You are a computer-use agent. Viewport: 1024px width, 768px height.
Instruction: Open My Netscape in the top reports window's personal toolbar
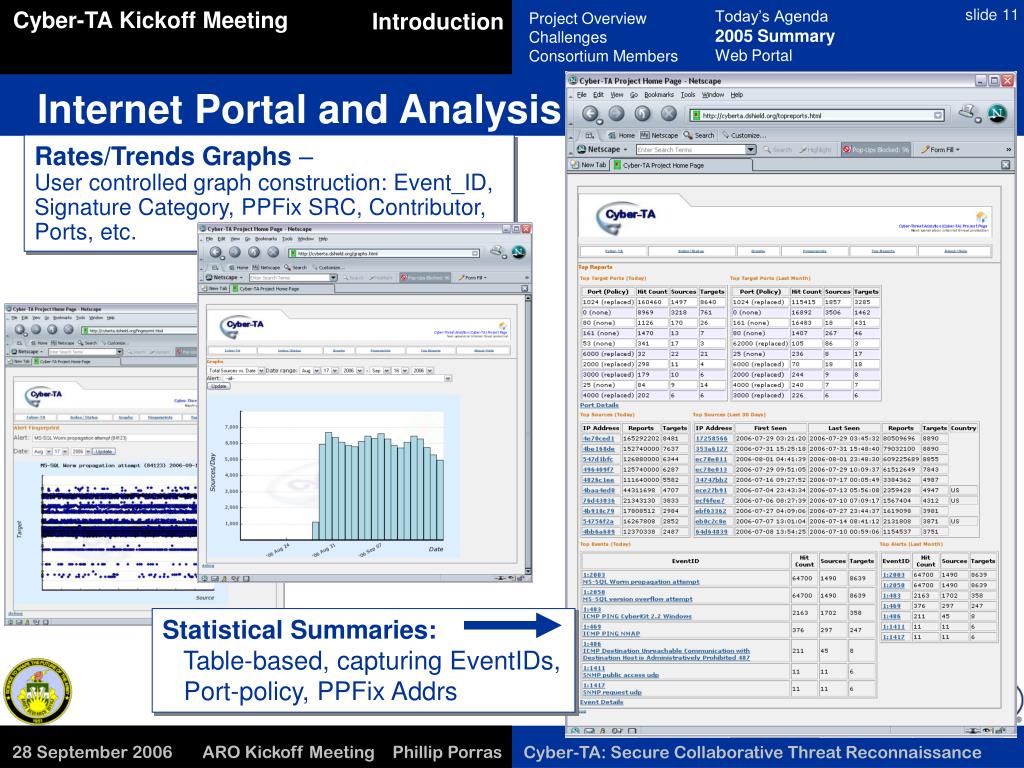click(659, 135)
